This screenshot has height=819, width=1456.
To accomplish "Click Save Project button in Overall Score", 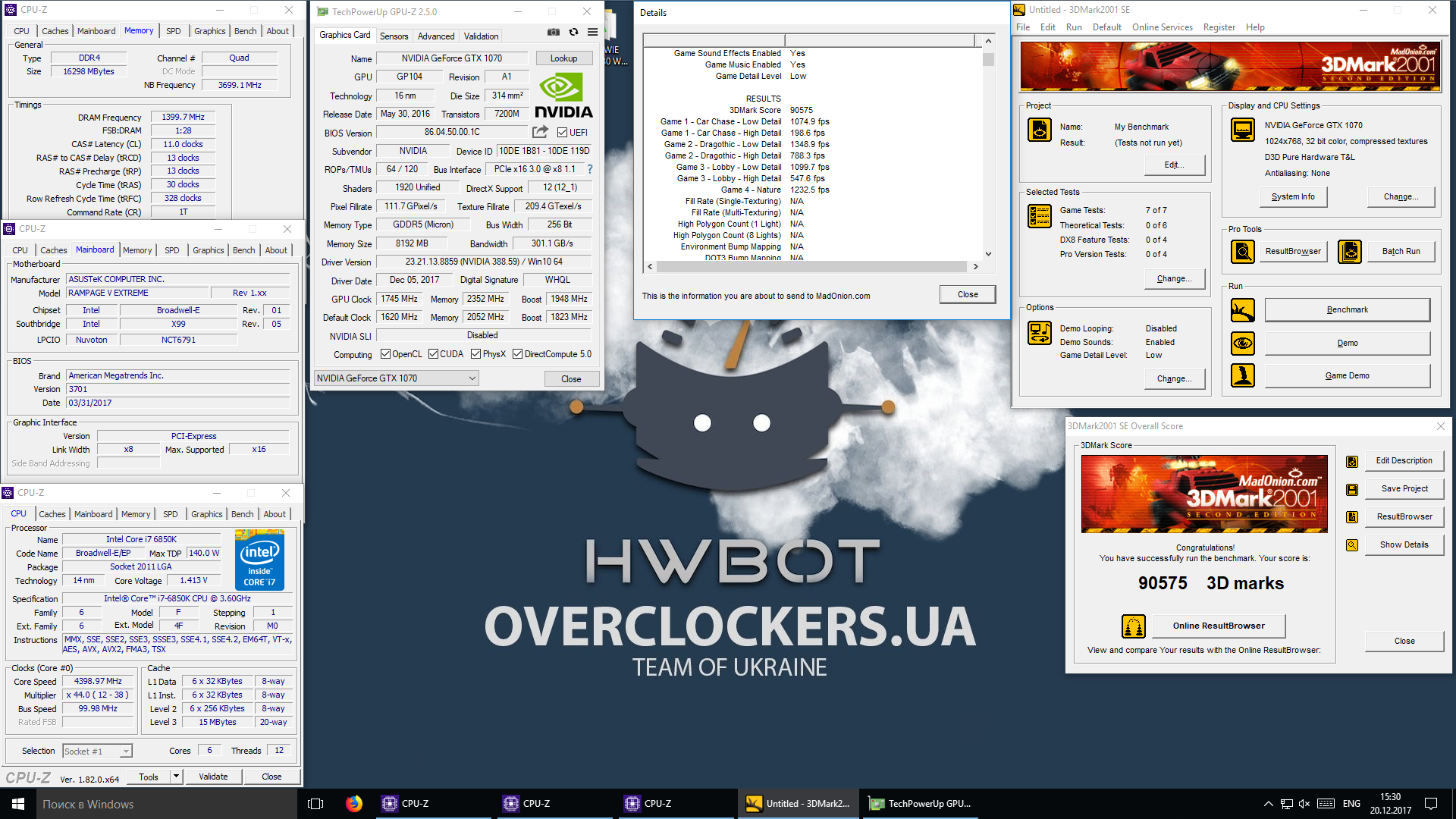I will click(x=1404, y=489).
